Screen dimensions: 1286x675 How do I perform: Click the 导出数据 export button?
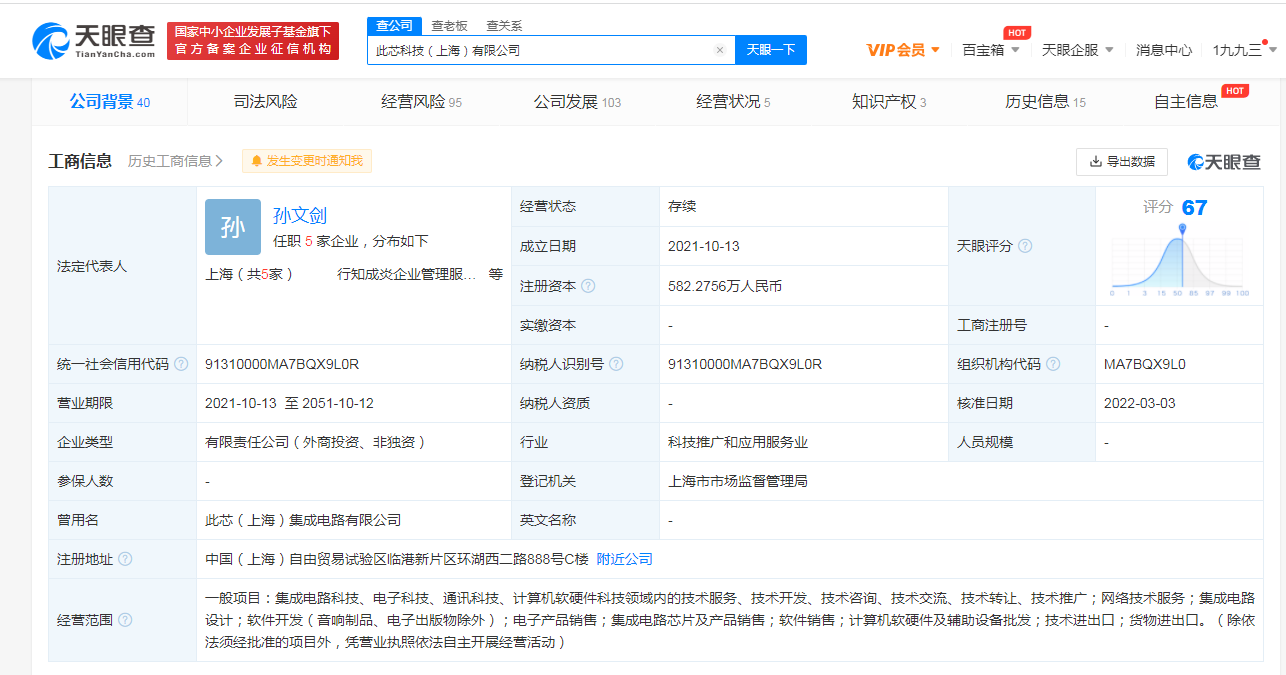pyautogui.click(x=1122, y=161)
